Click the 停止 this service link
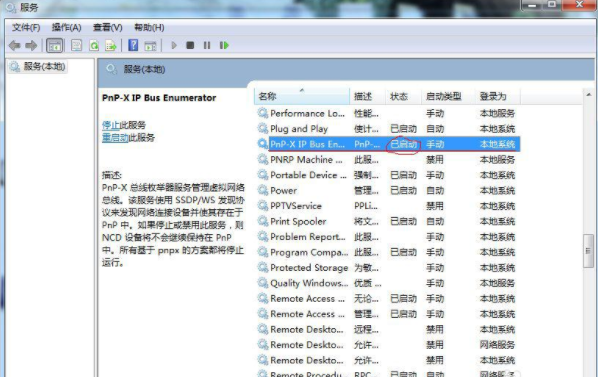 click(111, 125)
